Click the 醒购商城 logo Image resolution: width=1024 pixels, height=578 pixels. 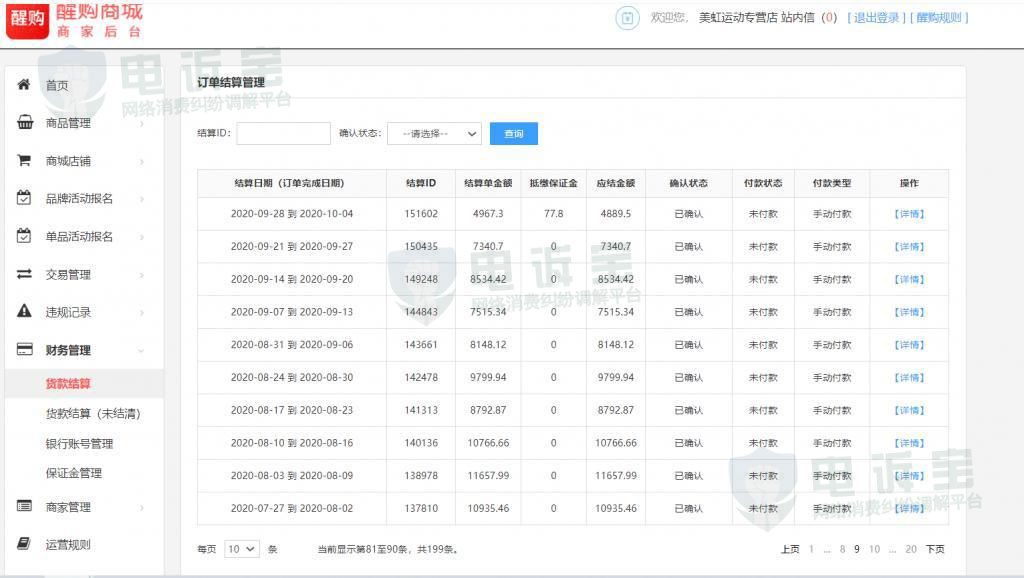tap(70, 22)
